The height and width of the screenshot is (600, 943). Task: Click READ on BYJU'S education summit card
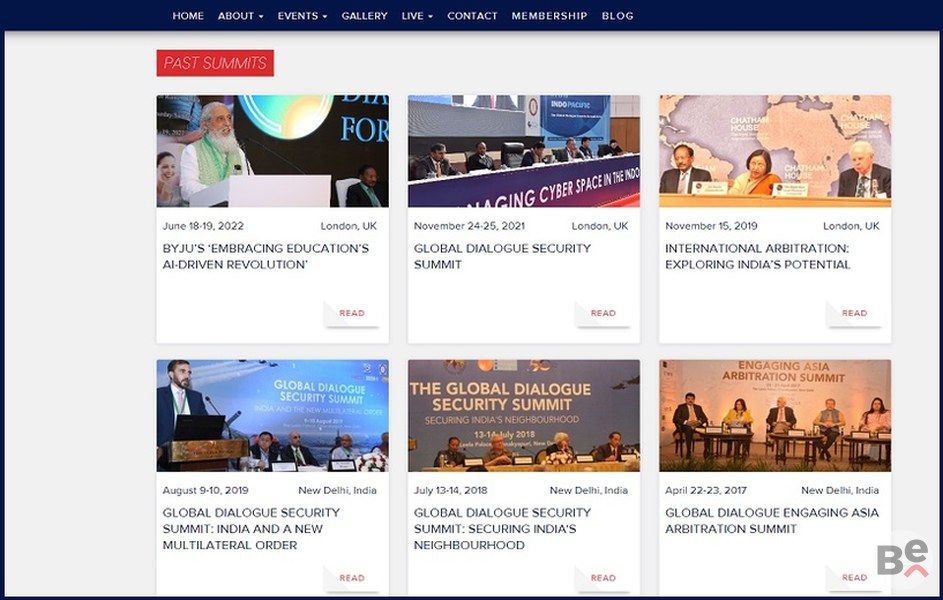tap(352, 313)
